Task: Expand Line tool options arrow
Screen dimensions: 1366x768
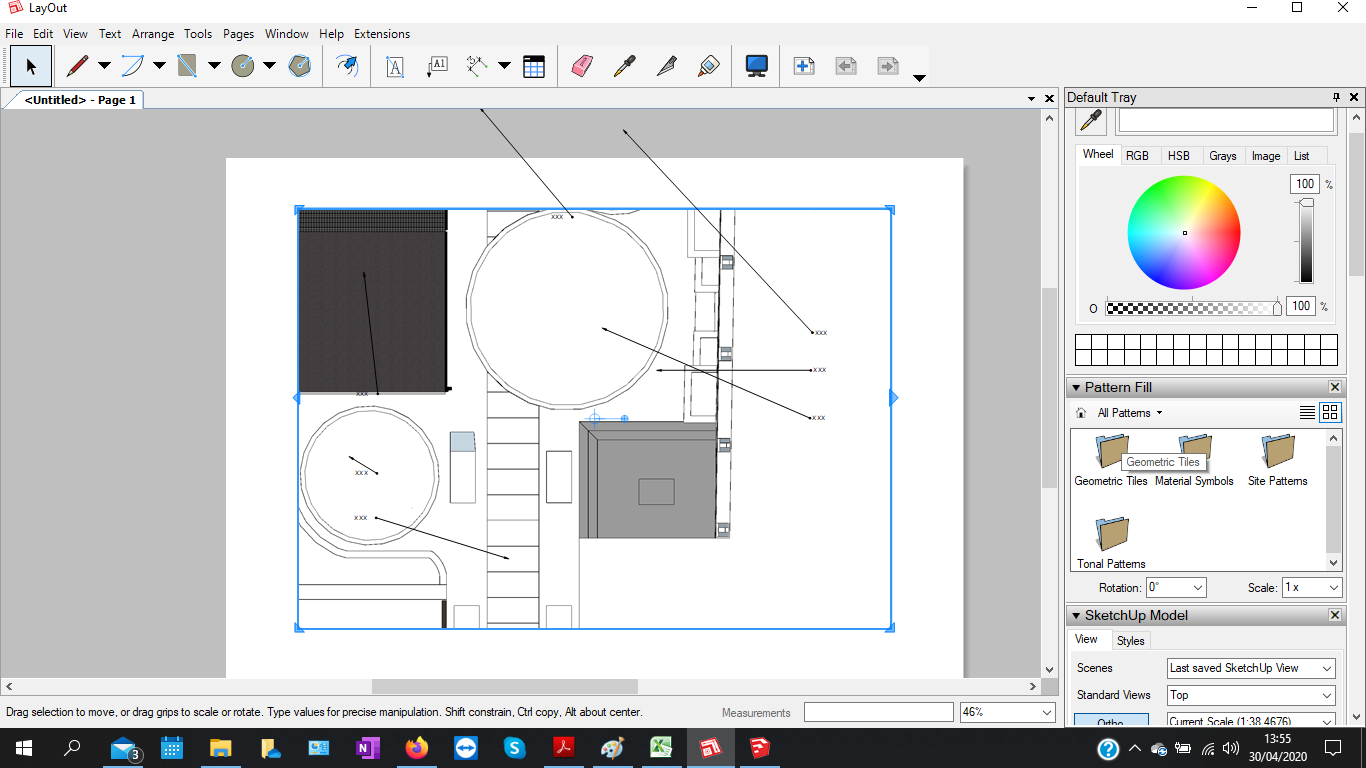Action: [104, 66]
